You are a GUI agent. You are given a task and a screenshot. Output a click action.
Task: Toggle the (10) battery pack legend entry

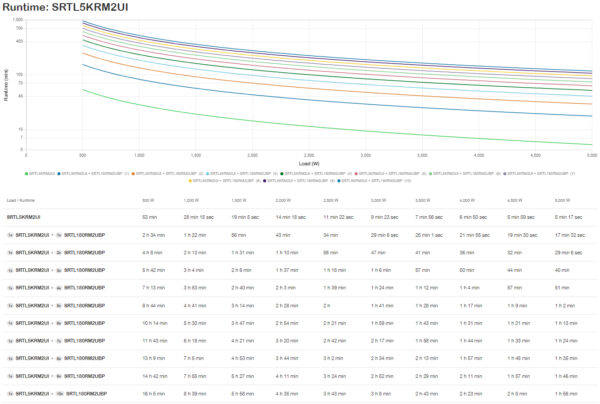[x=374, y=181]
